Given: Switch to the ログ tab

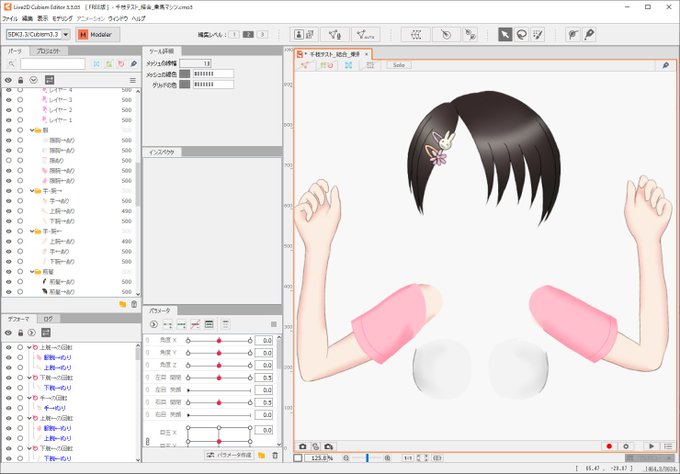Looking at the screenshot, I should [x=48, y=319].
